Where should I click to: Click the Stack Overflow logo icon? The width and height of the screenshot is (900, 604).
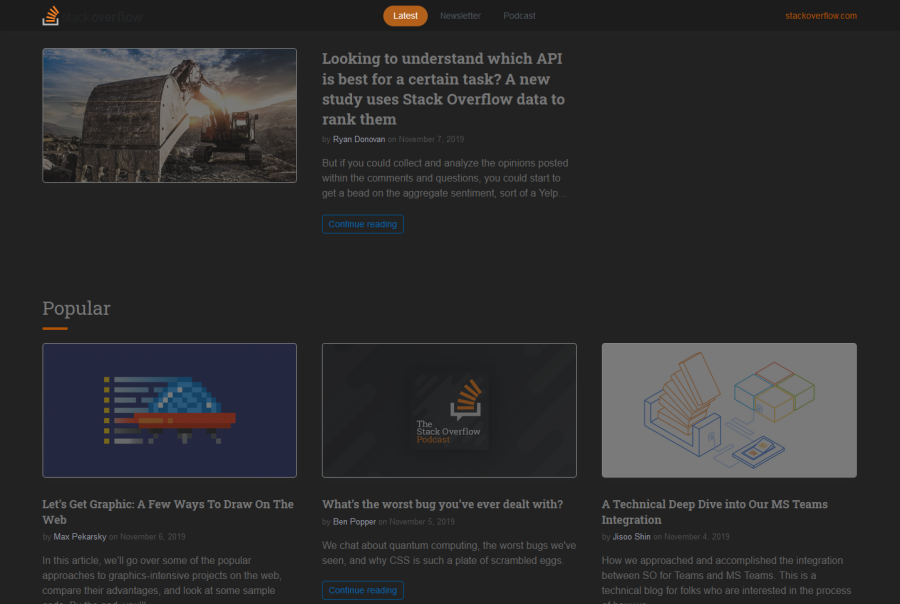coord(51,16)
